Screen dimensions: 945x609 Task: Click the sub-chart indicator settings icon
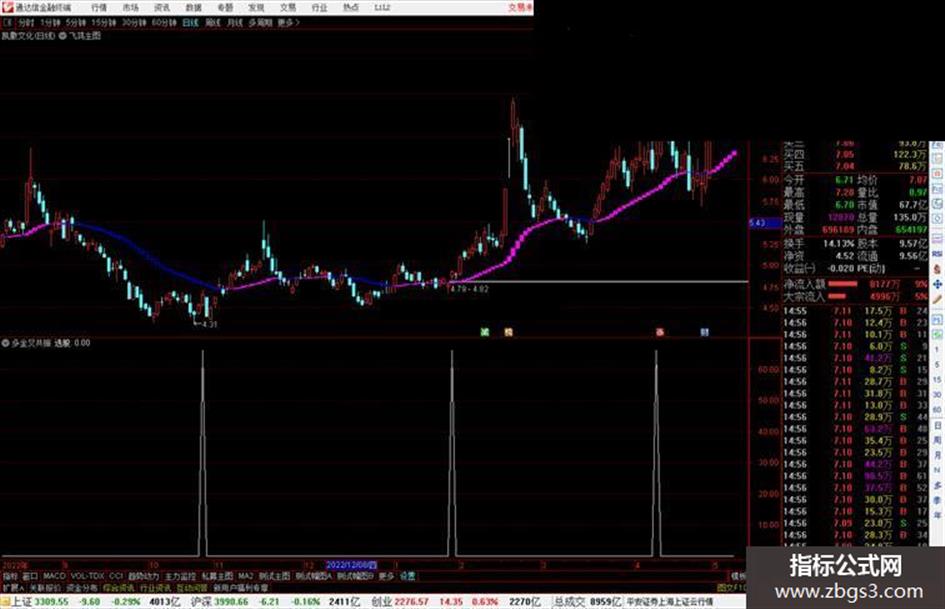[5, 343]
